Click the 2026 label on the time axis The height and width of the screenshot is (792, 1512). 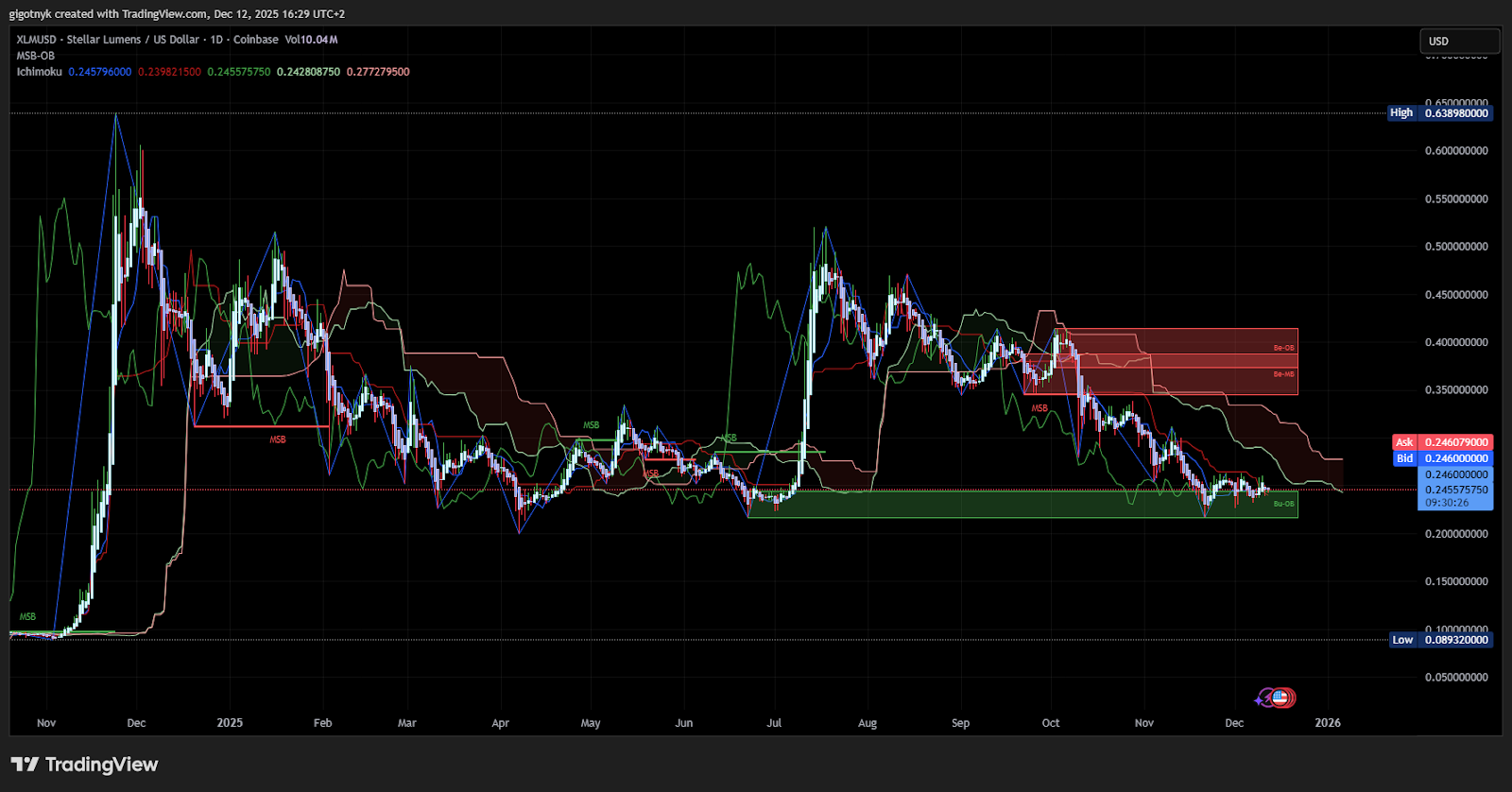pos(1327,723)
